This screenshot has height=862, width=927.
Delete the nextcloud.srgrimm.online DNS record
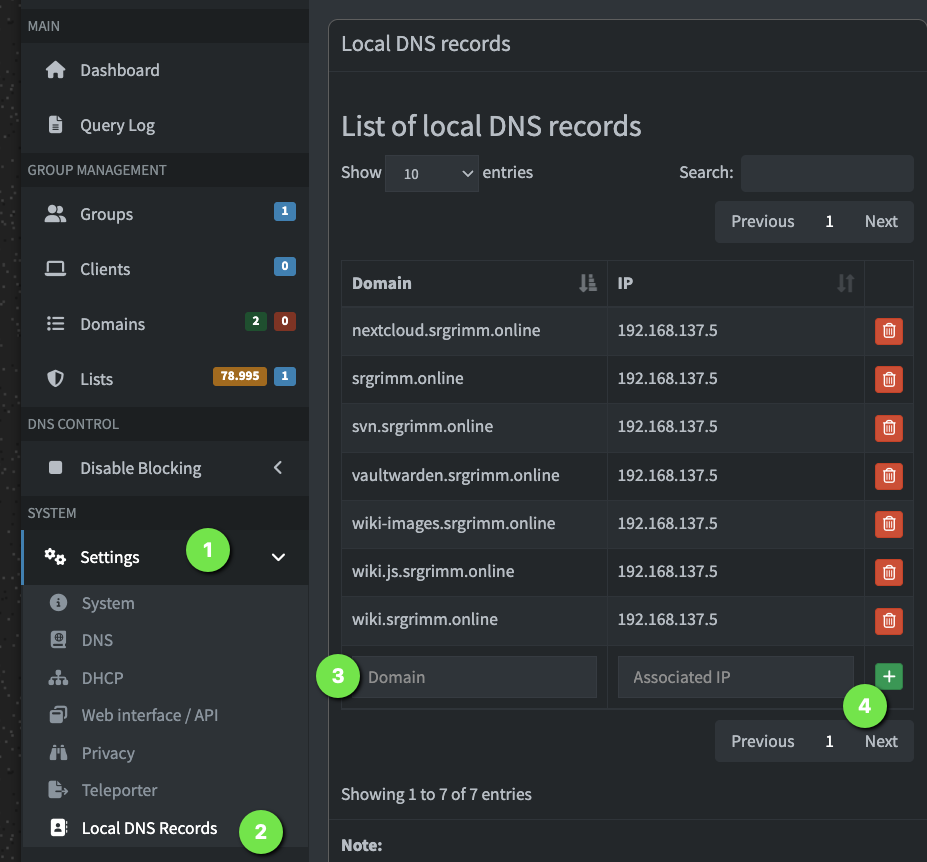pyautogui.click(x=888, y=331)
